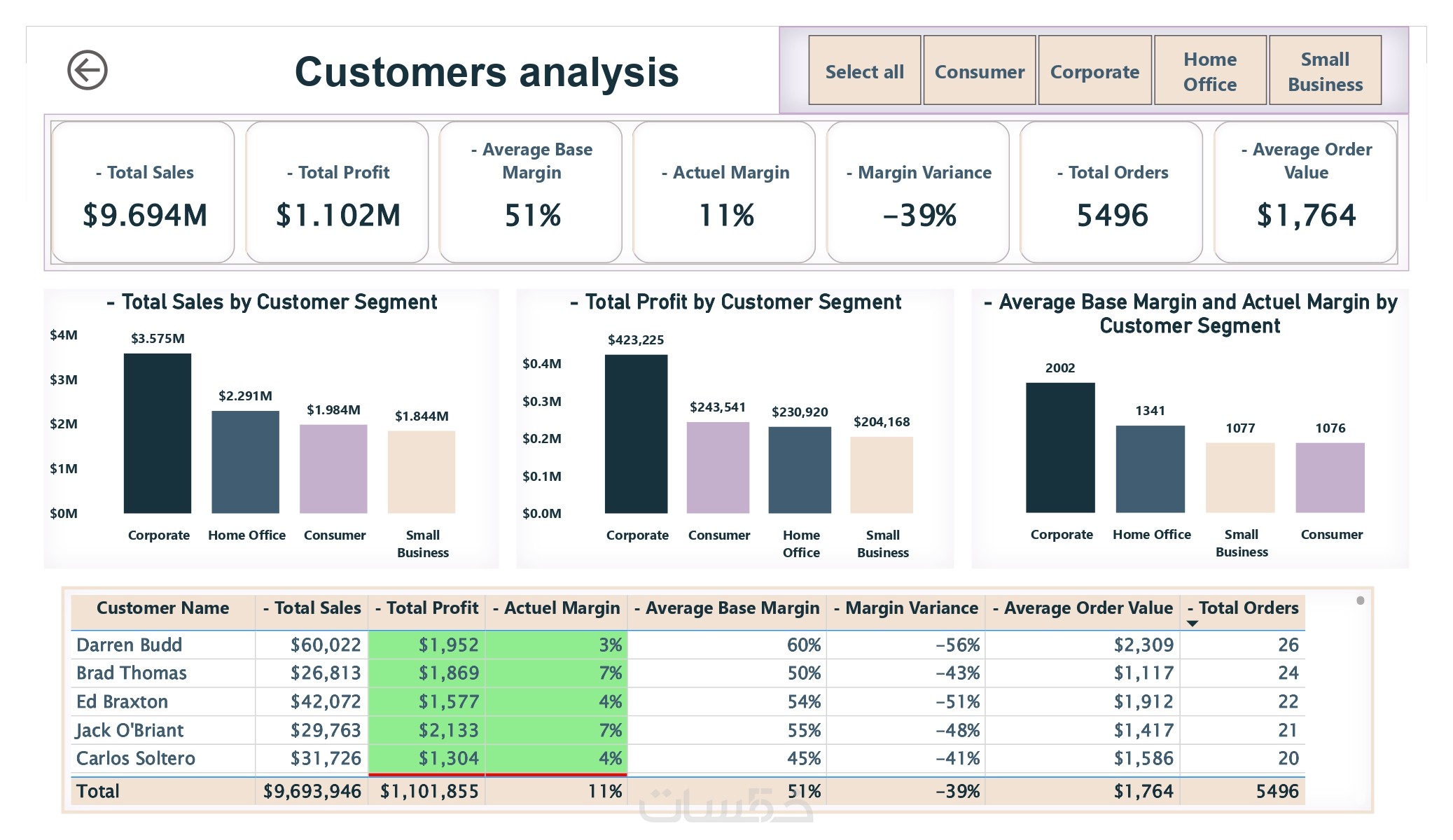Filter by the Consumer segment

[x=979, y=71]
